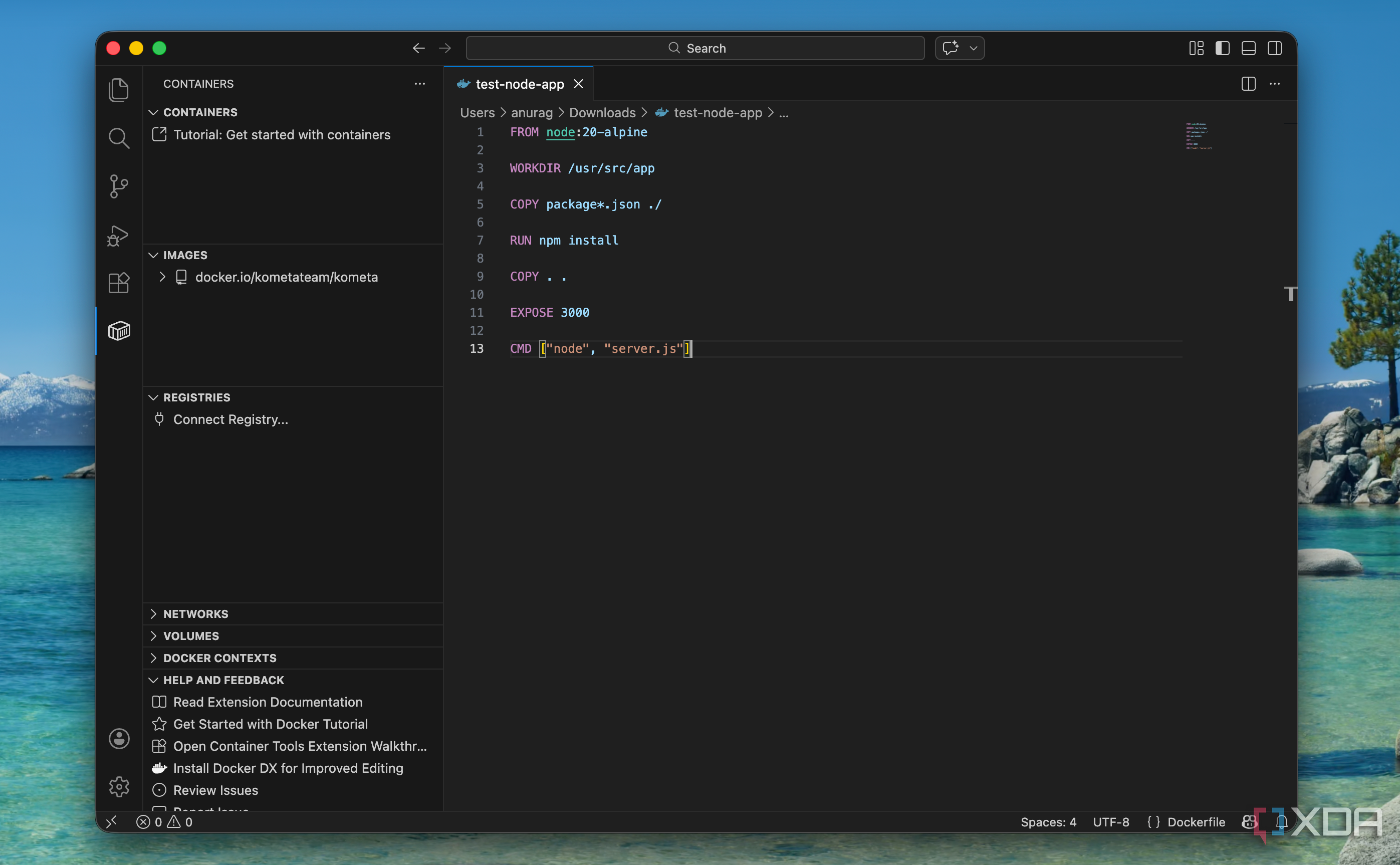Click Install Docker DX for Improved Editing
This screenshot has height=865, width=1400.
coord(288,768)
